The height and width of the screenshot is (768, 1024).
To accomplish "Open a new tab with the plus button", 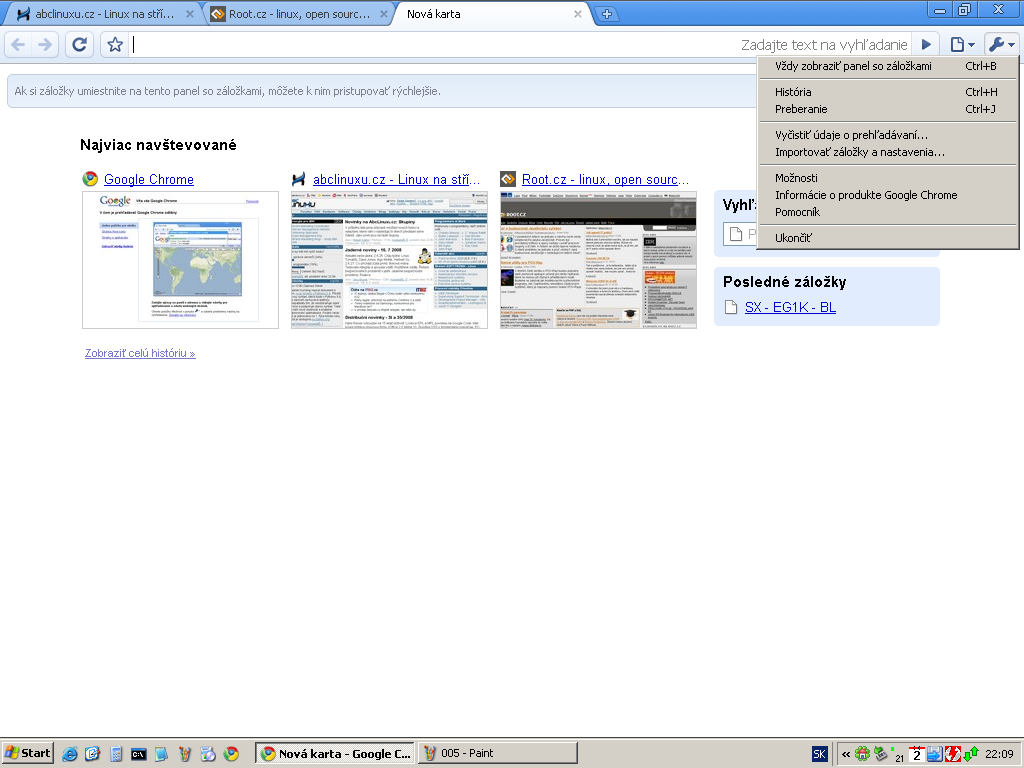I will click(x=607, y=14).
